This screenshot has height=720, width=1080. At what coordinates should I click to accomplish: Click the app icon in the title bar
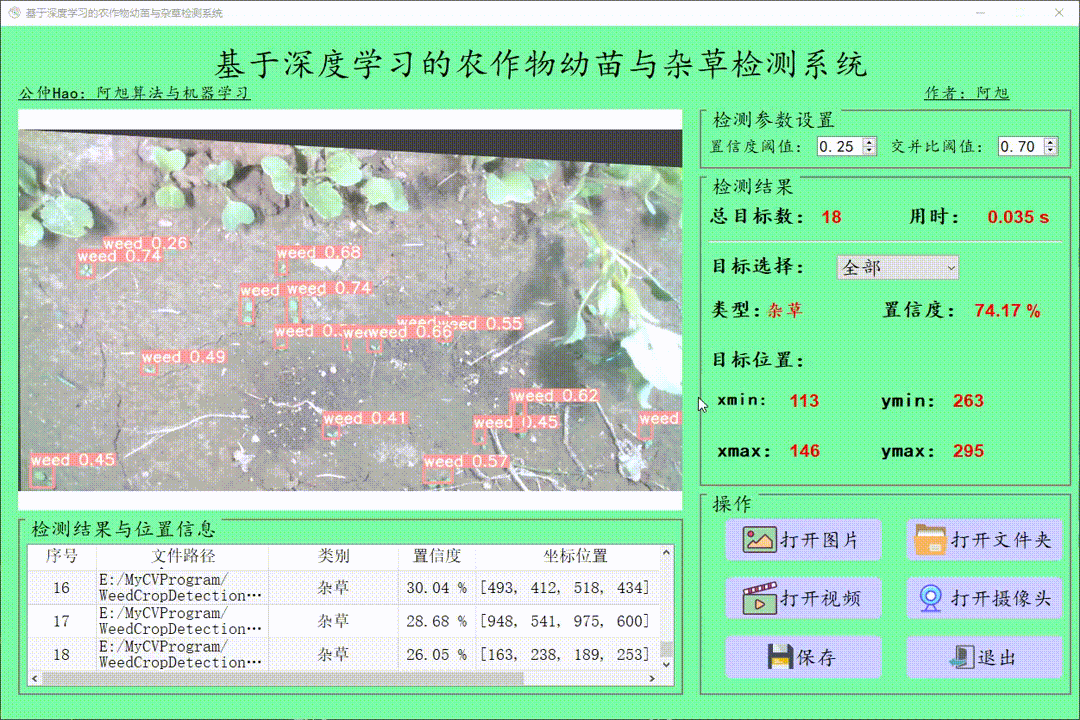[x=13, y=13]
